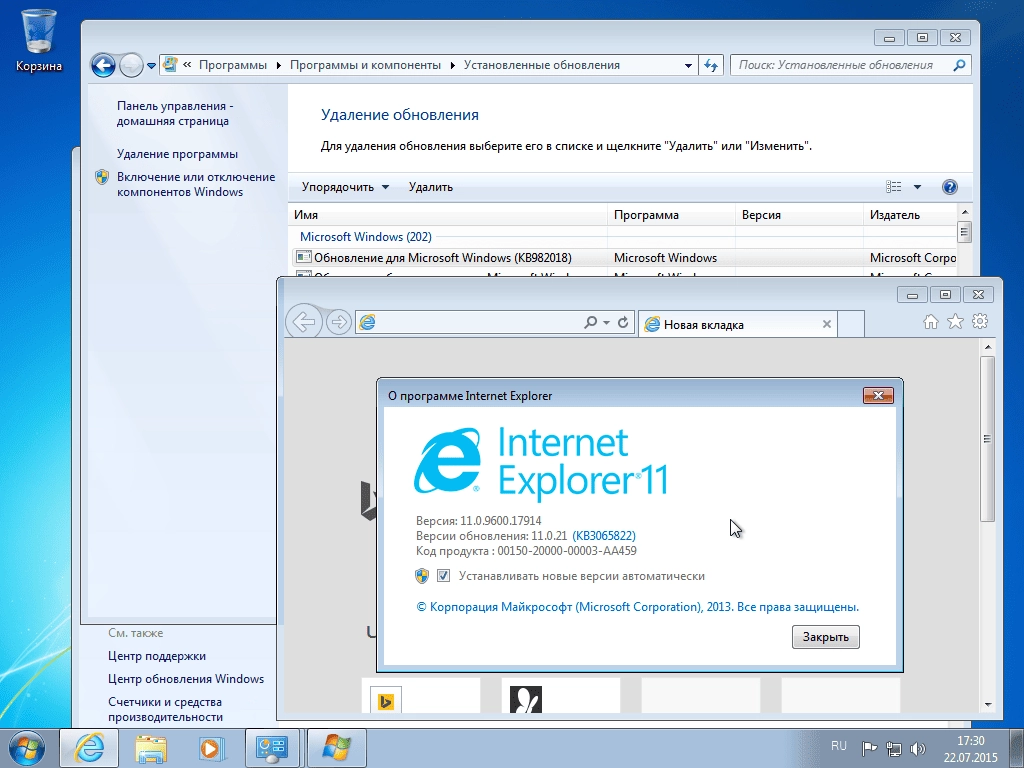
Task: Open IE address bar autocomplete dropdown
Action: (607, 323)
